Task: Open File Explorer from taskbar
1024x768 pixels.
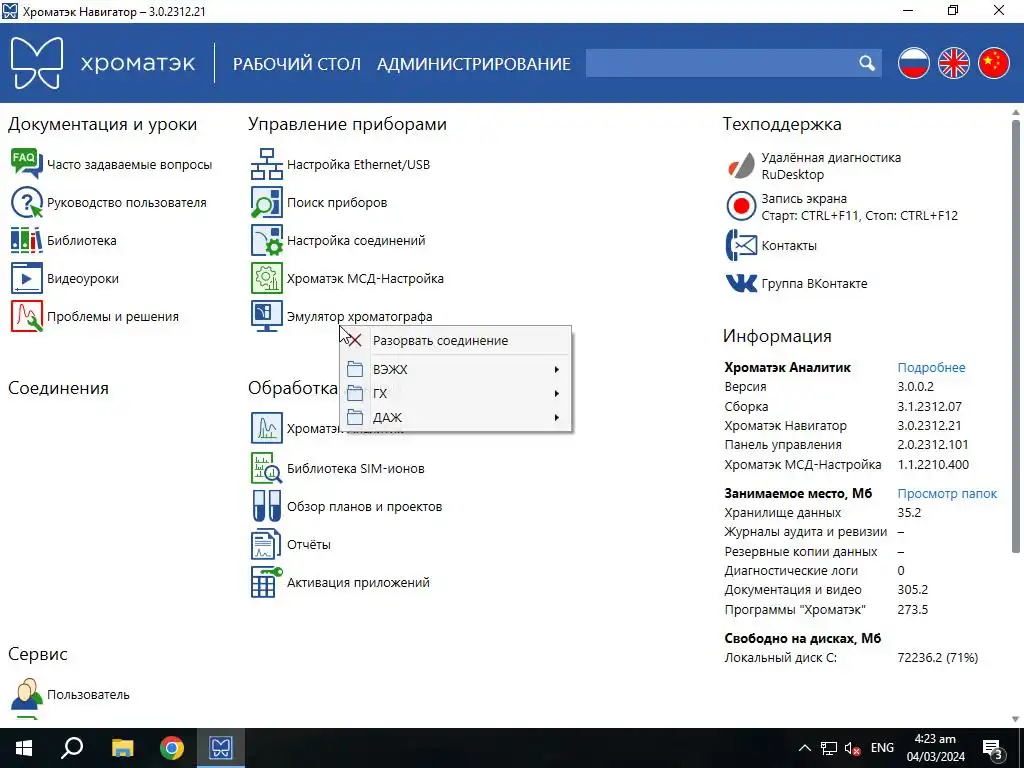Action: (x=122, y=748)
